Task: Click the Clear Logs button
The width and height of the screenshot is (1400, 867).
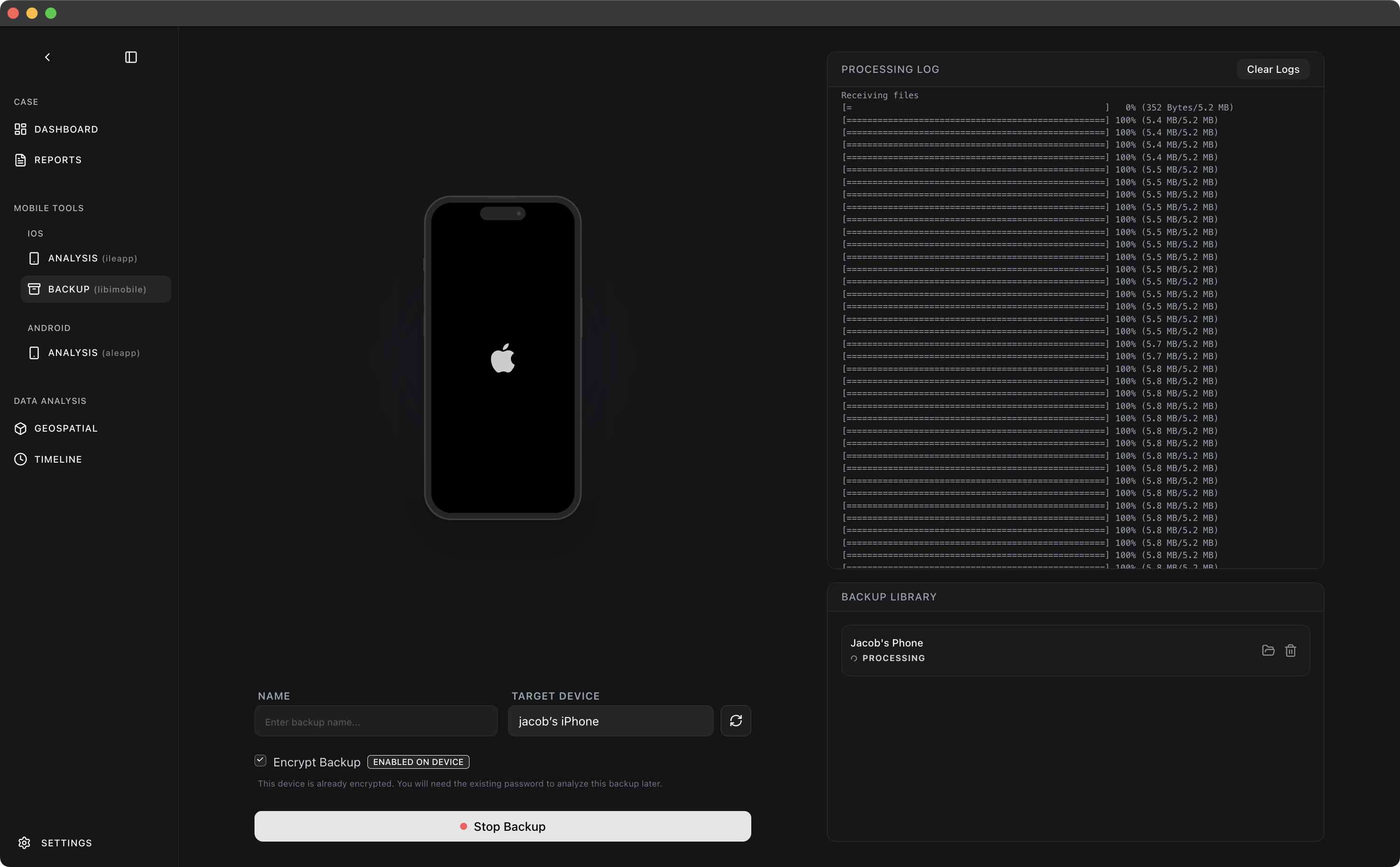Action: click(1273, 70)
